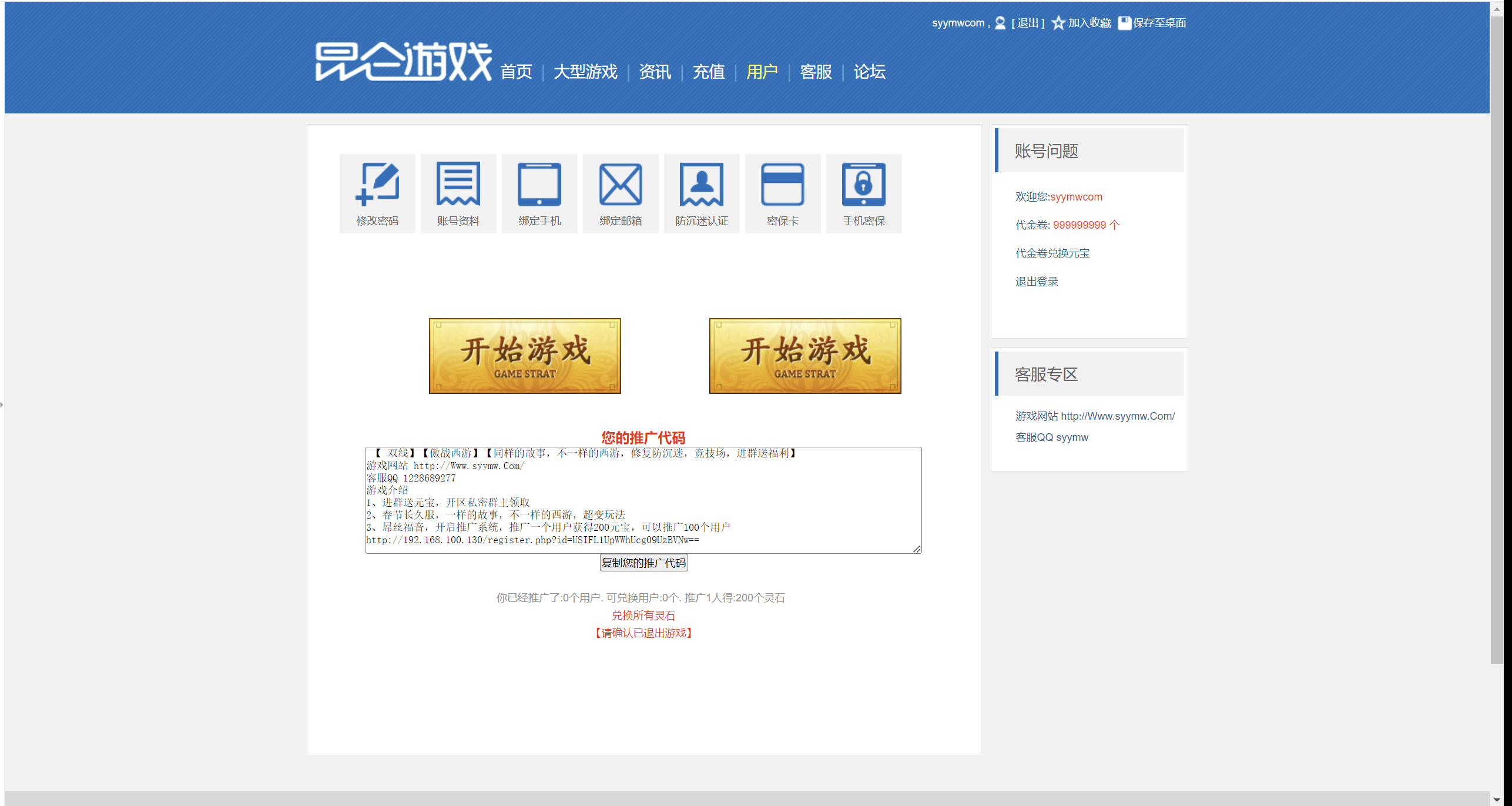Screen dimensions: 1512x806
Task: Click the 密保卡 security card icon
Action: 783,193
